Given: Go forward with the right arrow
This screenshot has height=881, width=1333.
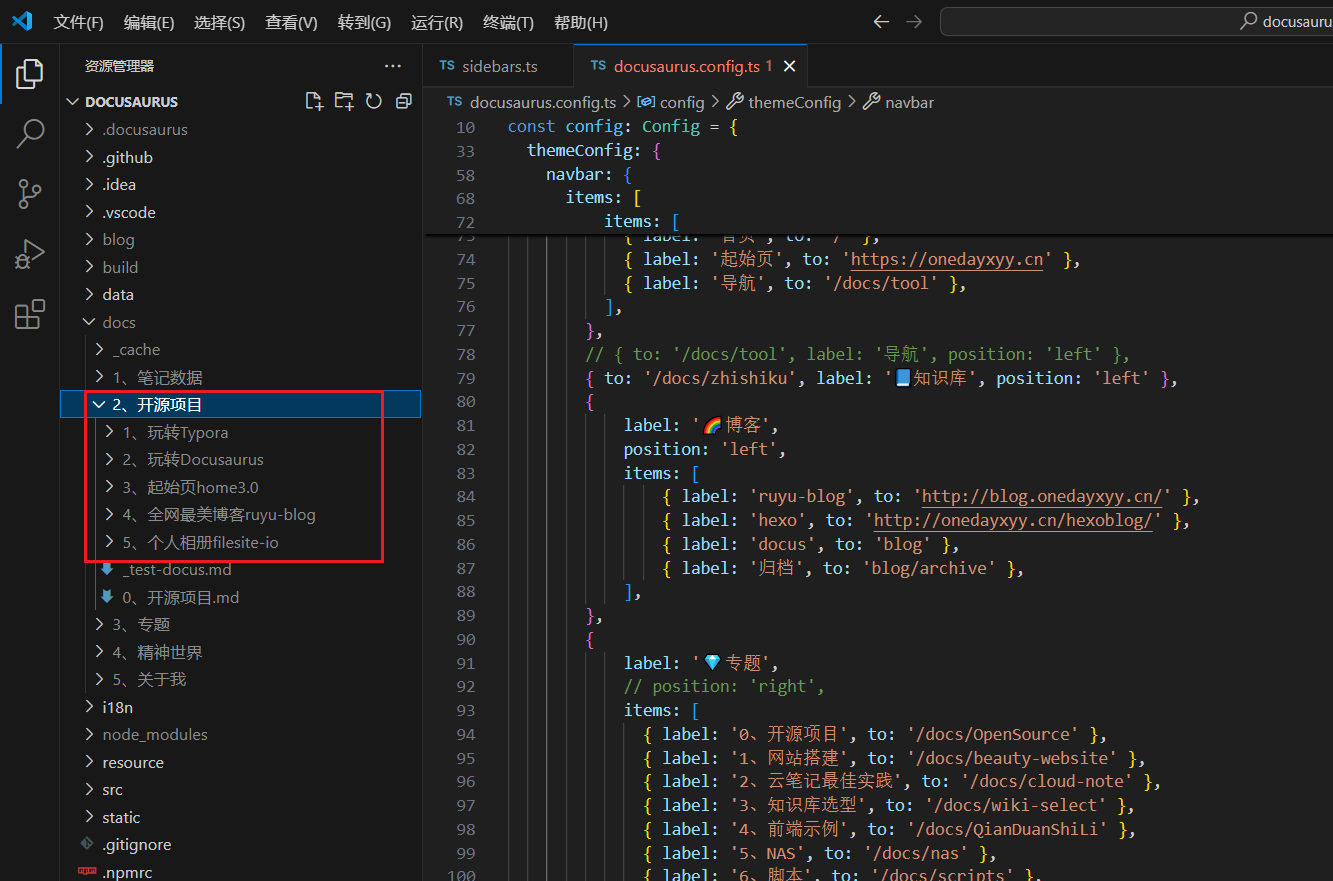Looking at the screenshot, I should [x=914, y=21].
